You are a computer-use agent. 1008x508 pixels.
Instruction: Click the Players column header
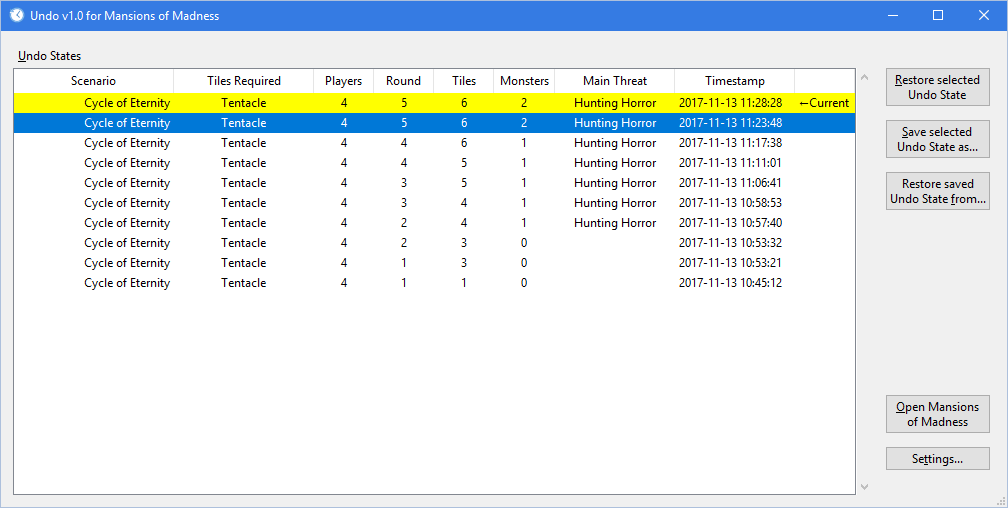click(x=343, y=81)
